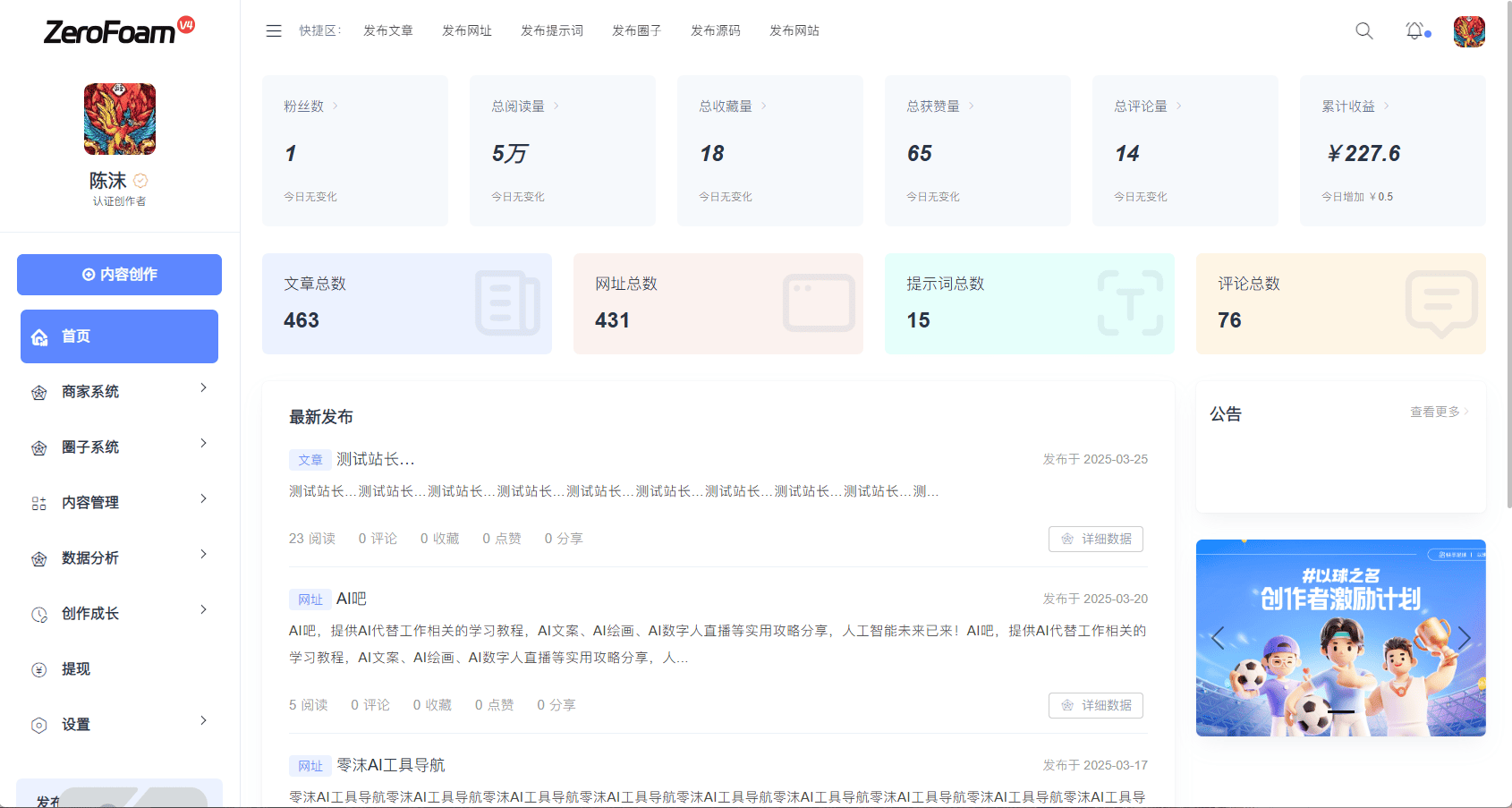Click the carousel left arrow
Screen dimensions: 1512x808
click(x=1217, y=638)
